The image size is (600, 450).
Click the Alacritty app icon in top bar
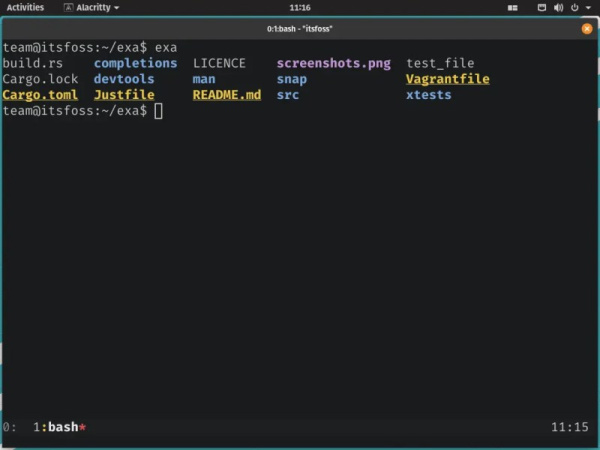coord(68,7)
